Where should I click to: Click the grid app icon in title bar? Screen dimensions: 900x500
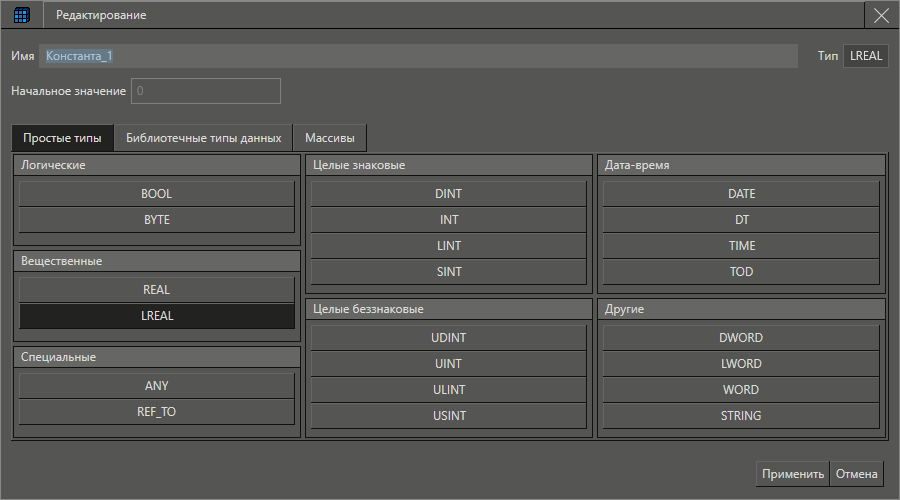(x=21, y=15)
